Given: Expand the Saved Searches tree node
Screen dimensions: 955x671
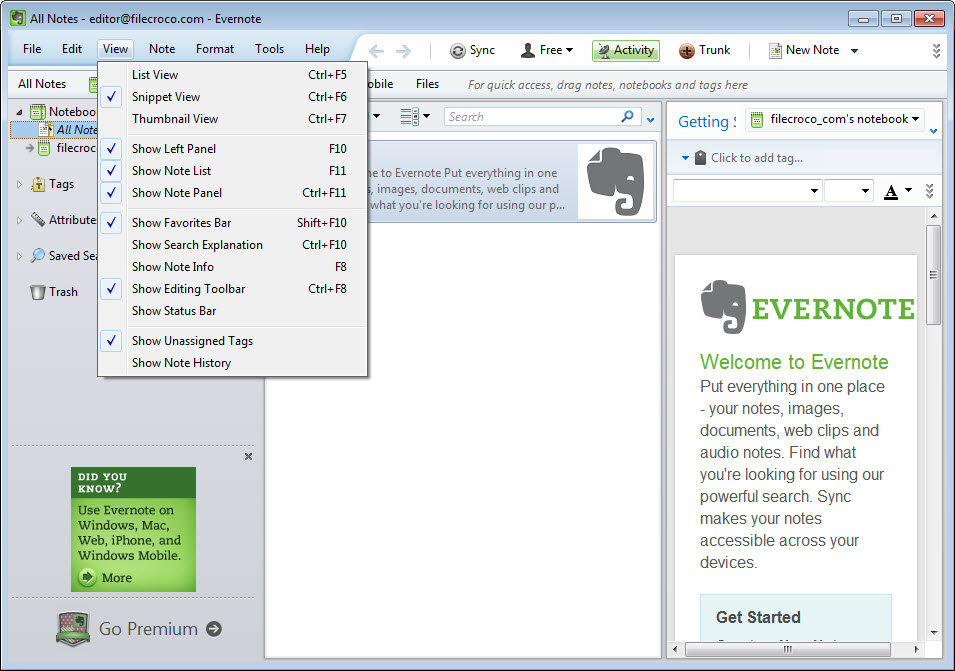Looking at the screenshot, I should pos(19,256).
